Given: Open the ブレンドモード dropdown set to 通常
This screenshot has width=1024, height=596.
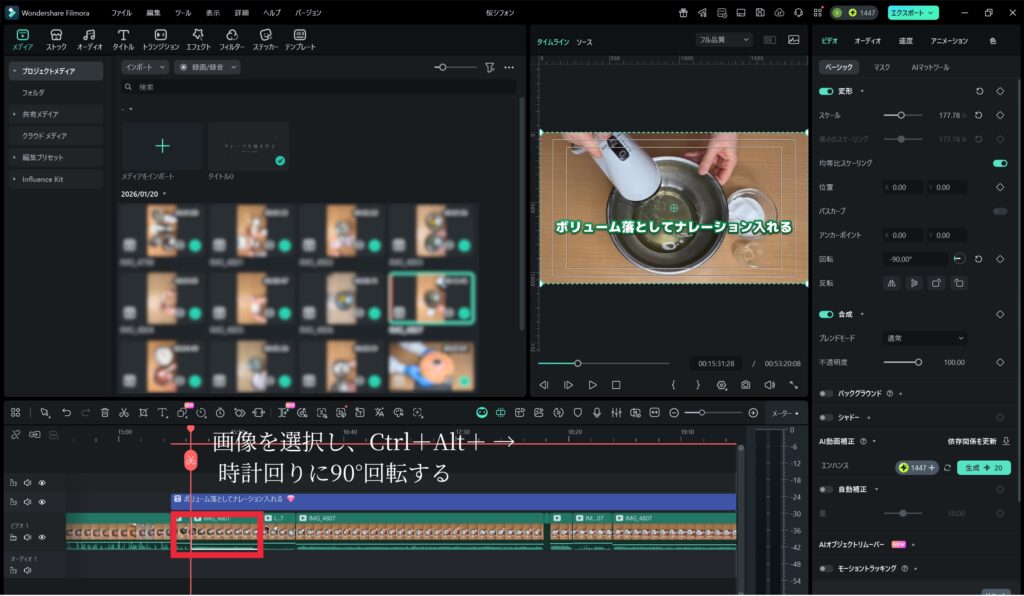Looking at the screenshot, I should (926, 338).
